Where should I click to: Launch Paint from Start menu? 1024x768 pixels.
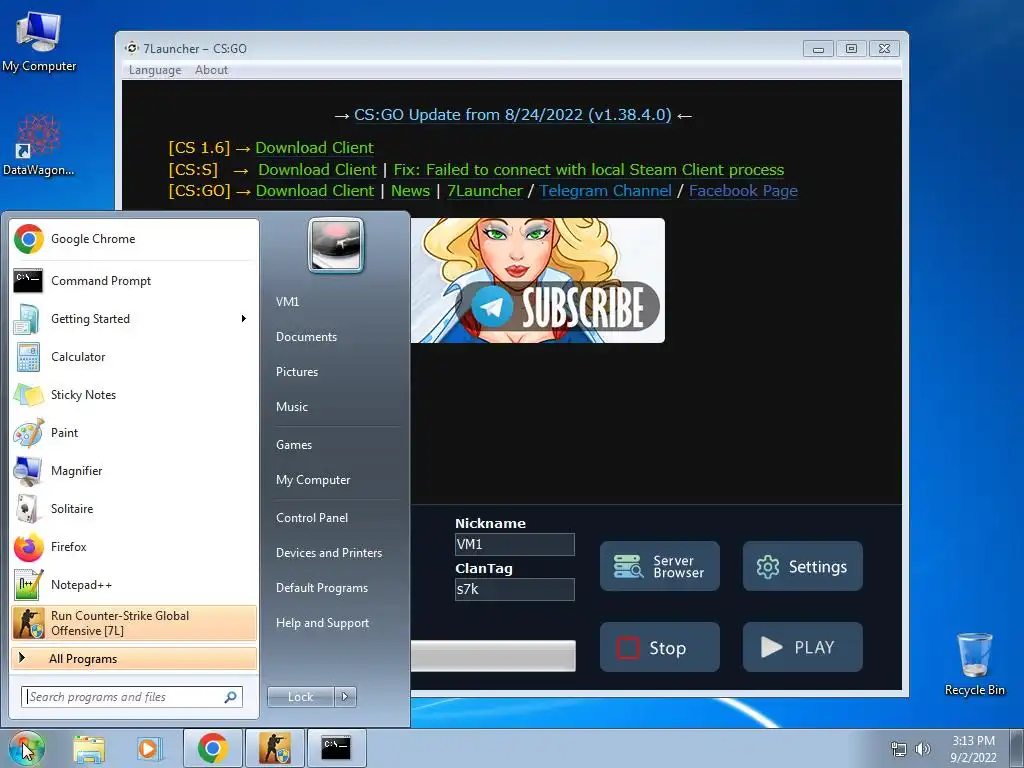point(134,432)
